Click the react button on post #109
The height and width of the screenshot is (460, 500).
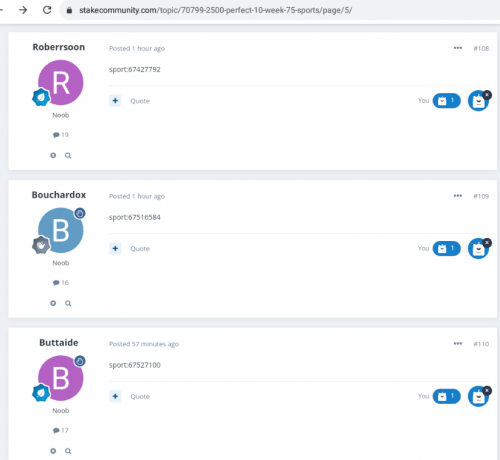tap(478, 249)
